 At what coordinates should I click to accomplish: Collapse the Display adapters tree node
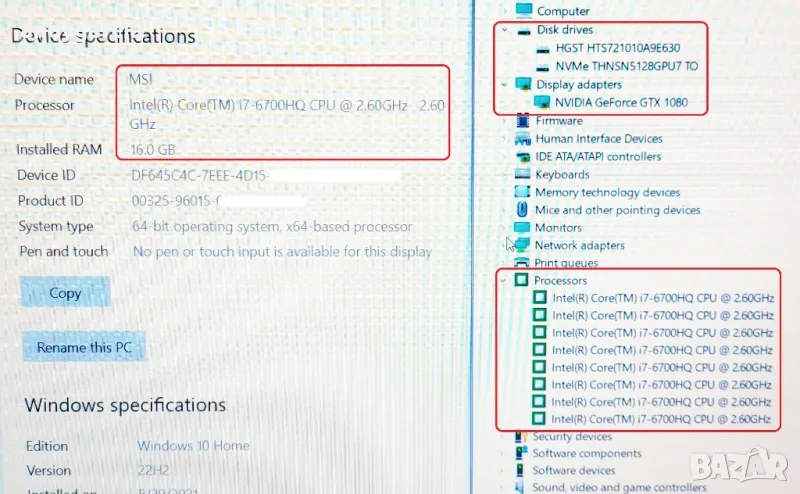(505, 84)
